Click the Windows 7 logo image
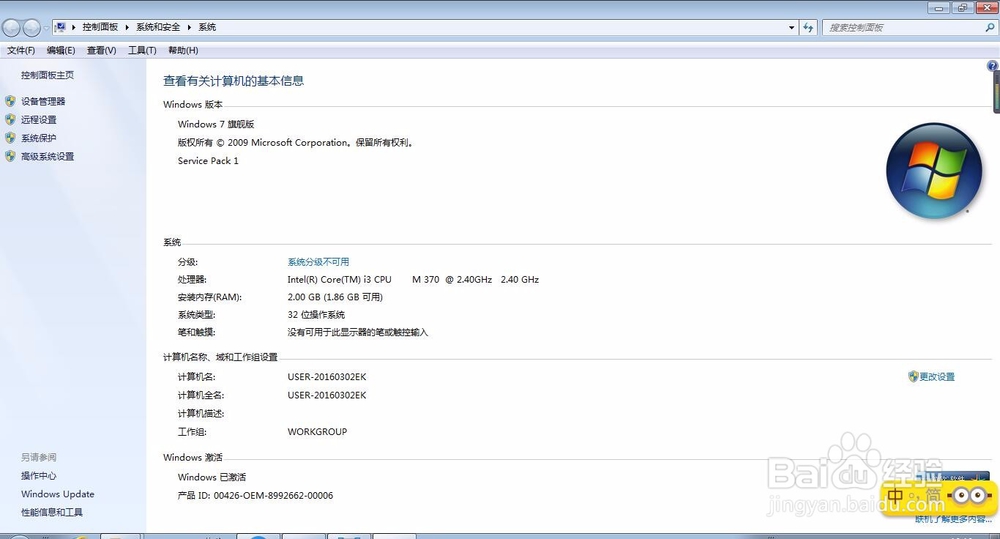This screenshot has width=1000, height=539. [x=934, y=171]
